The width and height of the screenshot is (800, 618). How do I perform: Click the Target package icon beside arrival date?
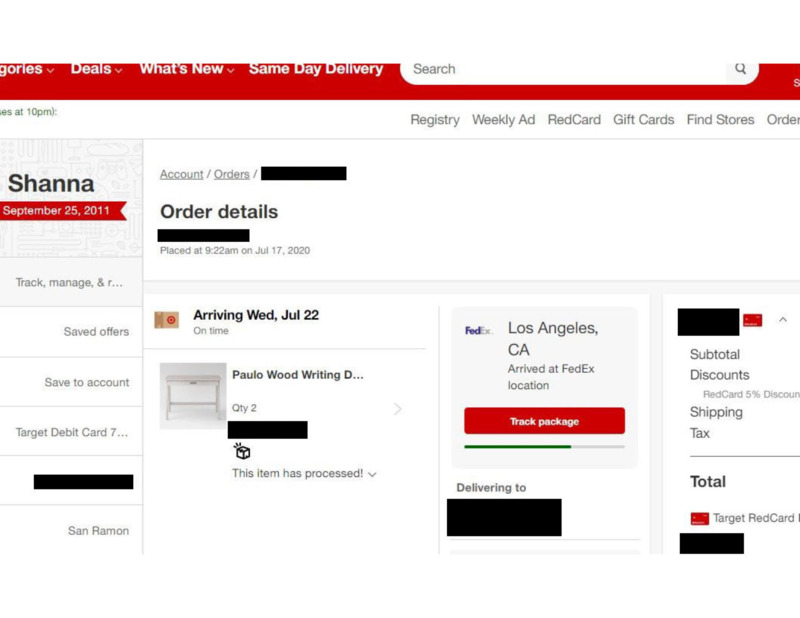tap(166, 320)
